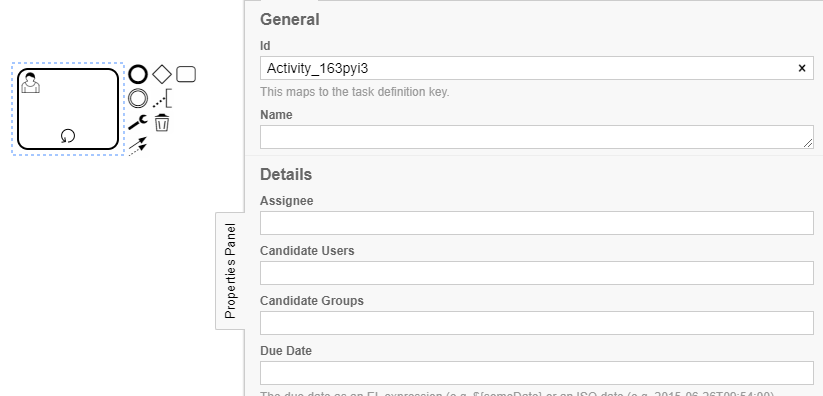This screenshot has width=823, height=396.
Task: Open the wrench change-type menu
Action: click(138, 123)
